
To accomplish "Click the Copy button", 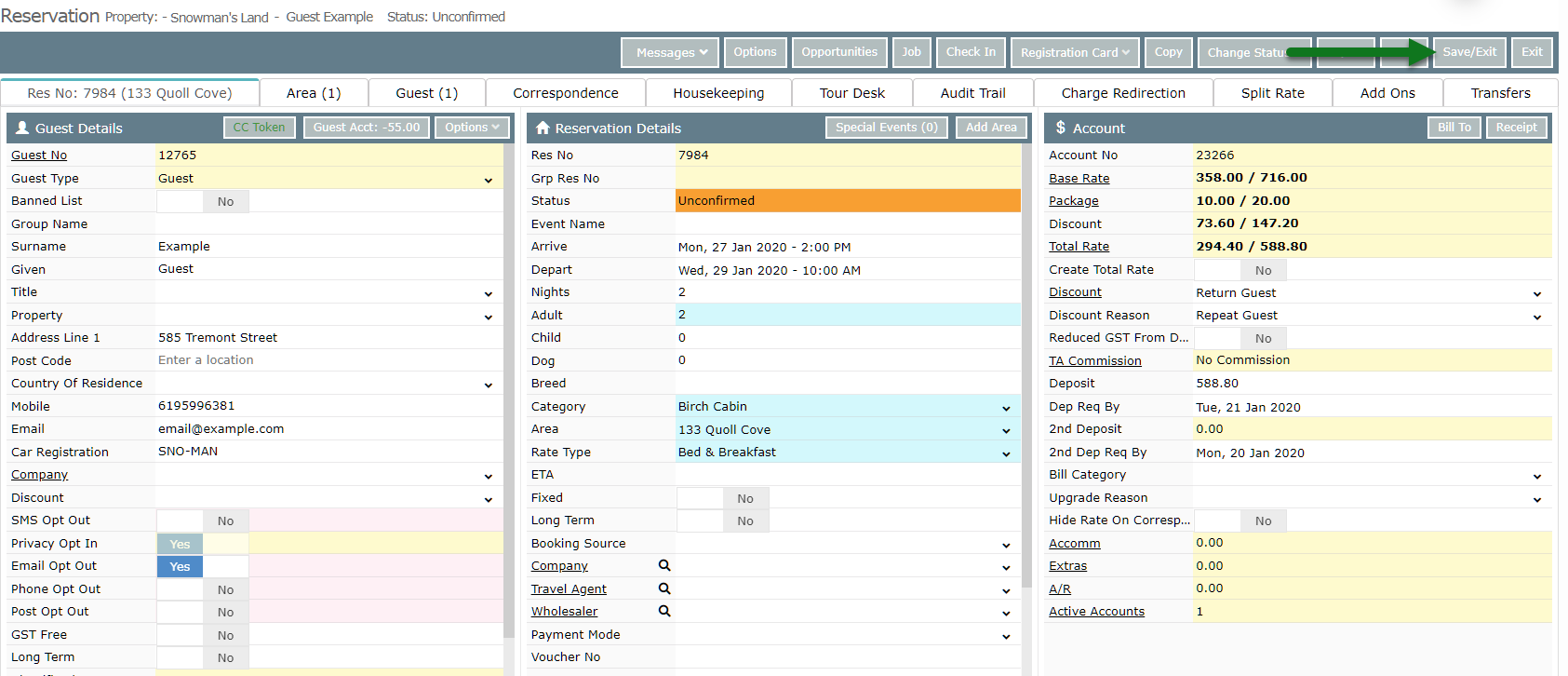I will coord(1168,52).
